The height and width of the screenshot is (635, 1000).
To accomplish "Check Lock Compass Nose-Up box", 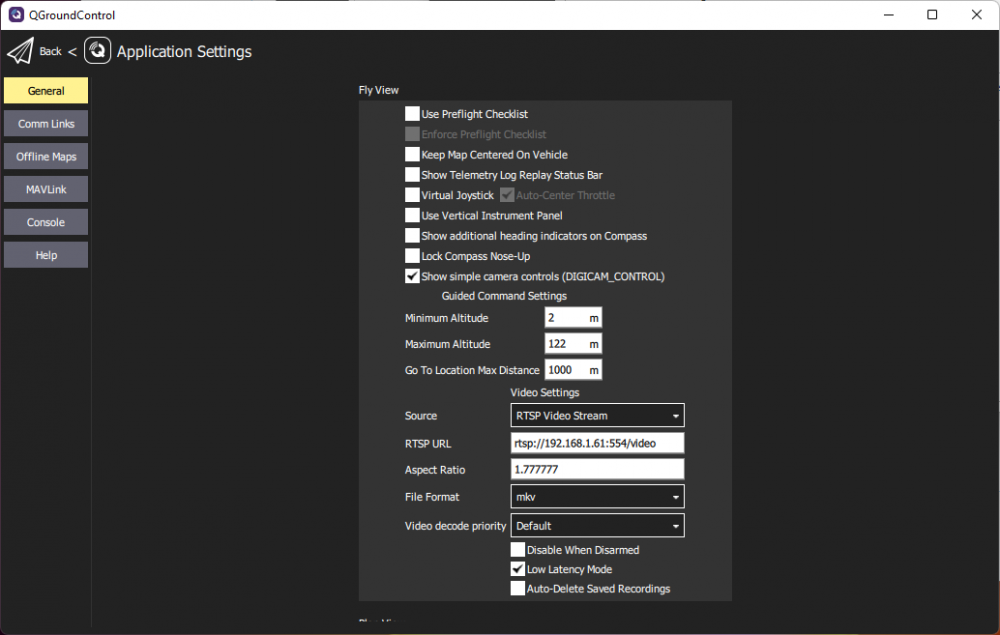I will coord(412,257).
